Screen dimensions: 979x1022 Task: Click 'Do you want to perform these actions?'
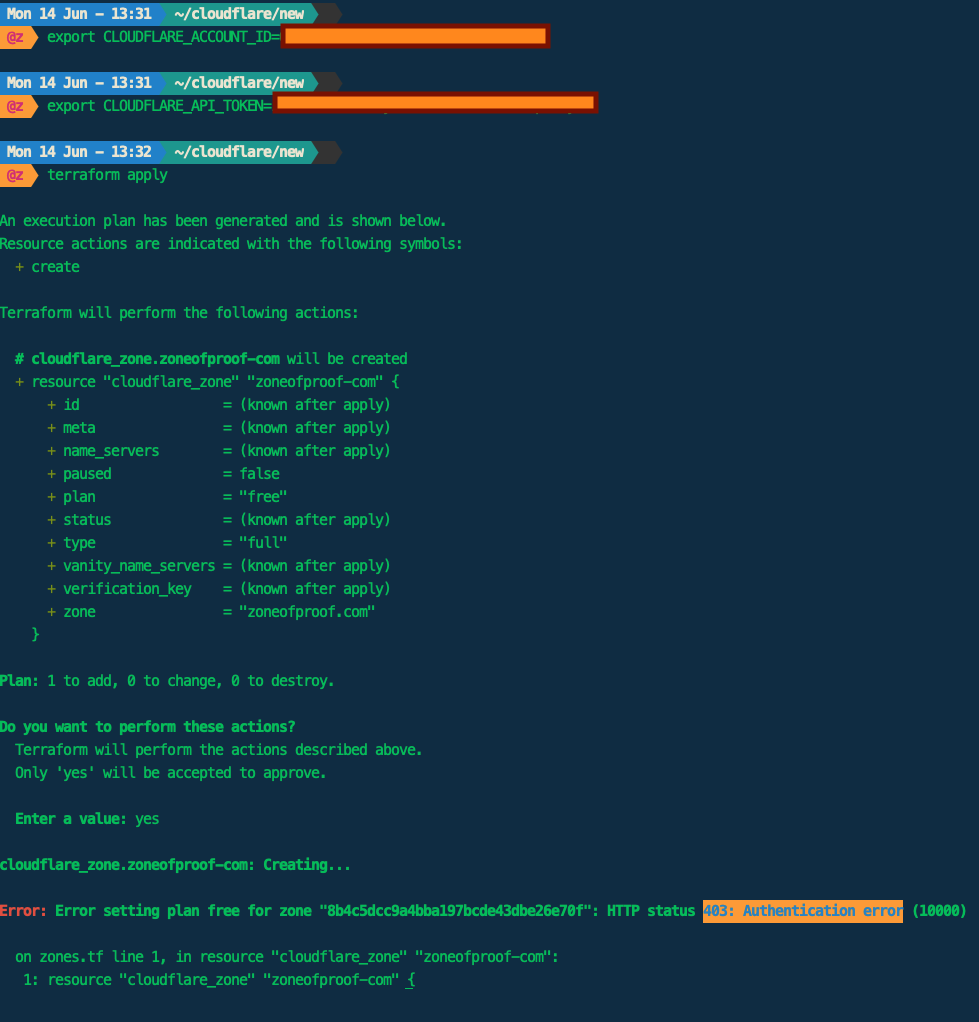(x=147, y=727)
